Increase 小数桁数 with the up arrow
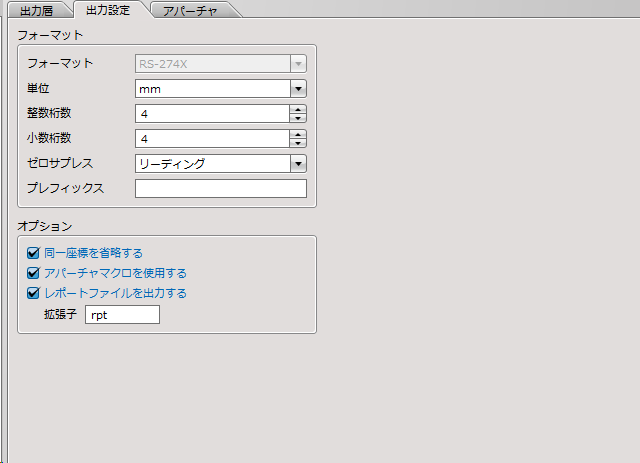 pos(297,134)
